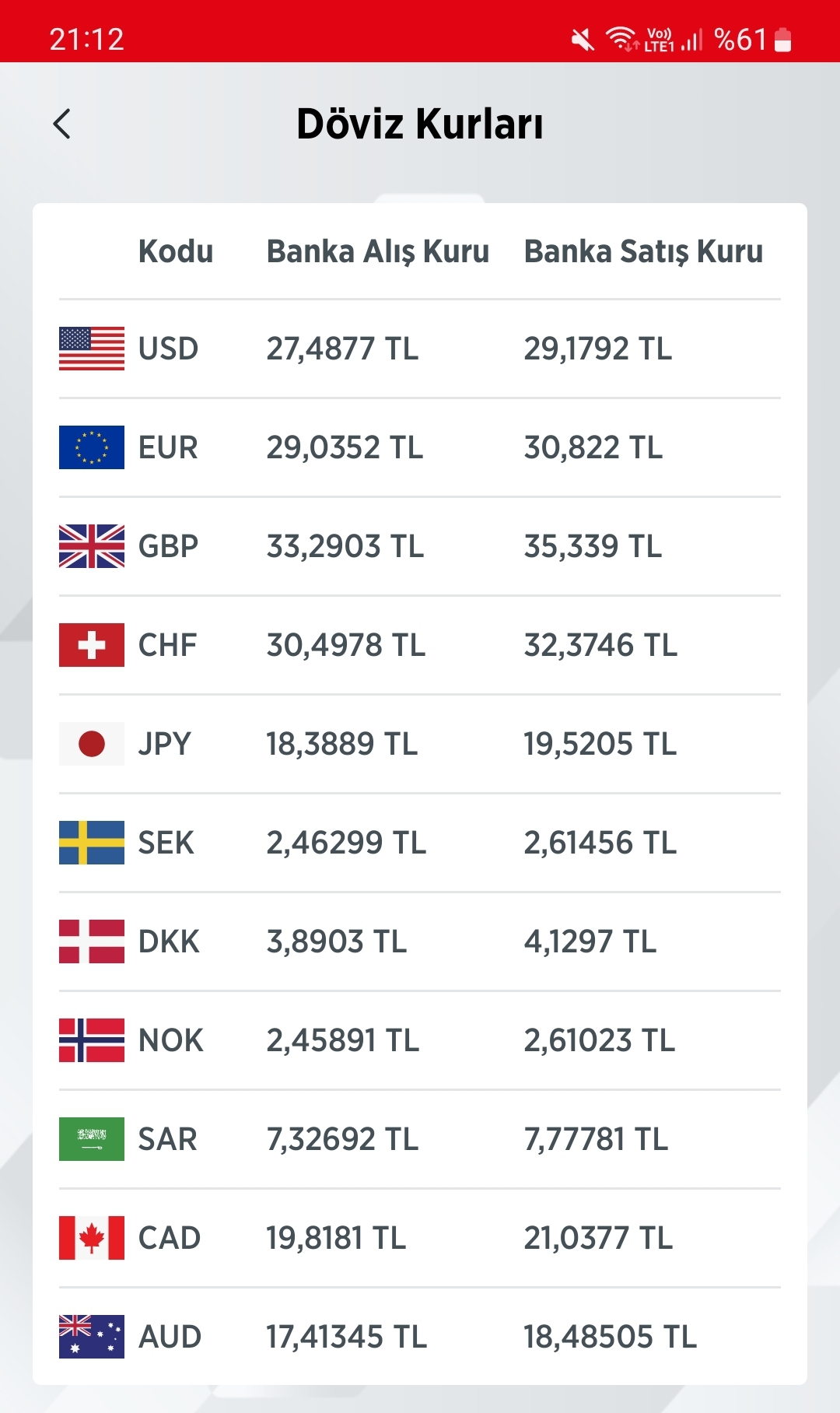This screenshot has height=1413, width=840.
Task: Tap the United States flag icon
Action: [92, 349]
